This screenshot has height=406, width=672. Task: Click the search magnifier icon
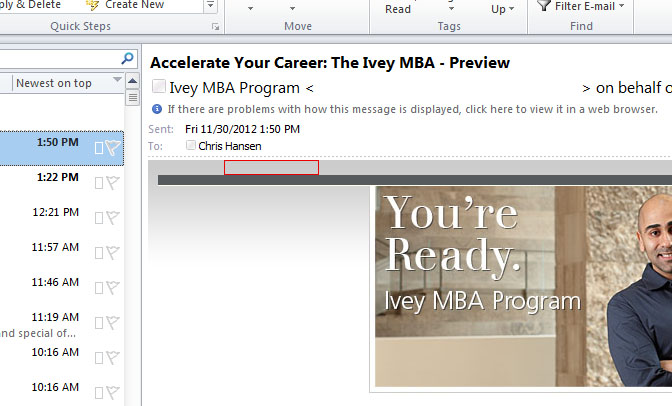(x=127, y=58)
